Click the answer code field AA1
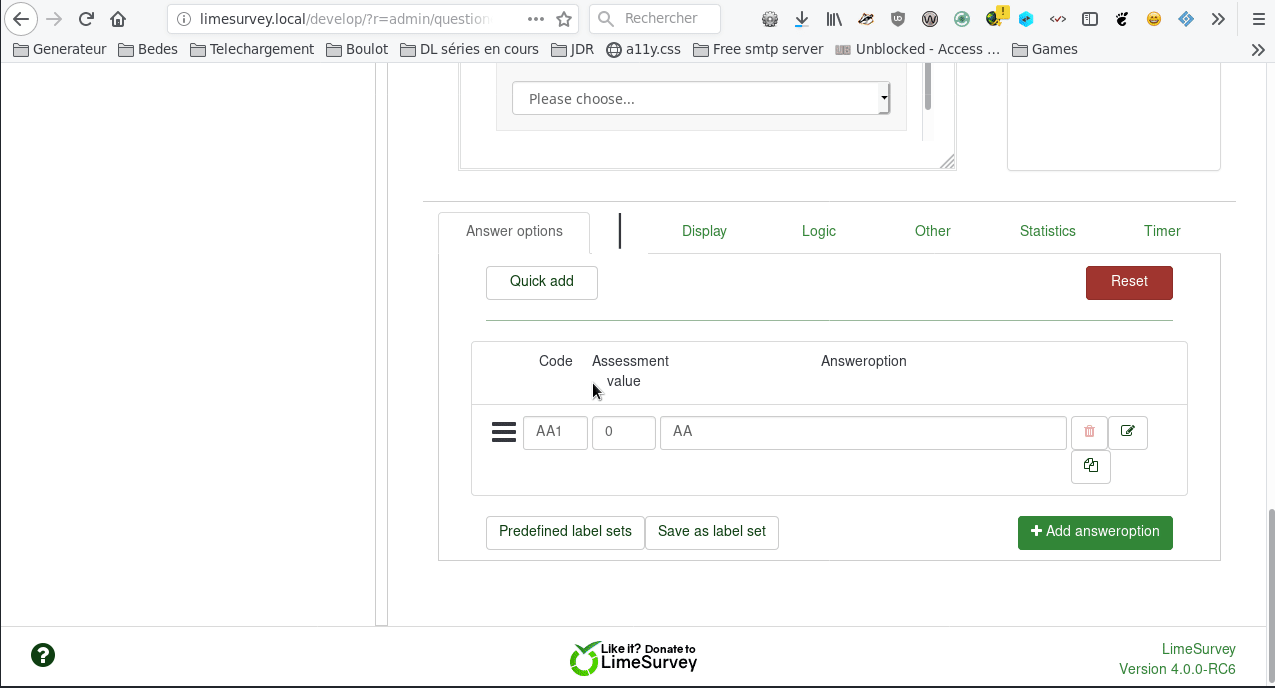Screen dimensions: 1275x688 [555, 432]
